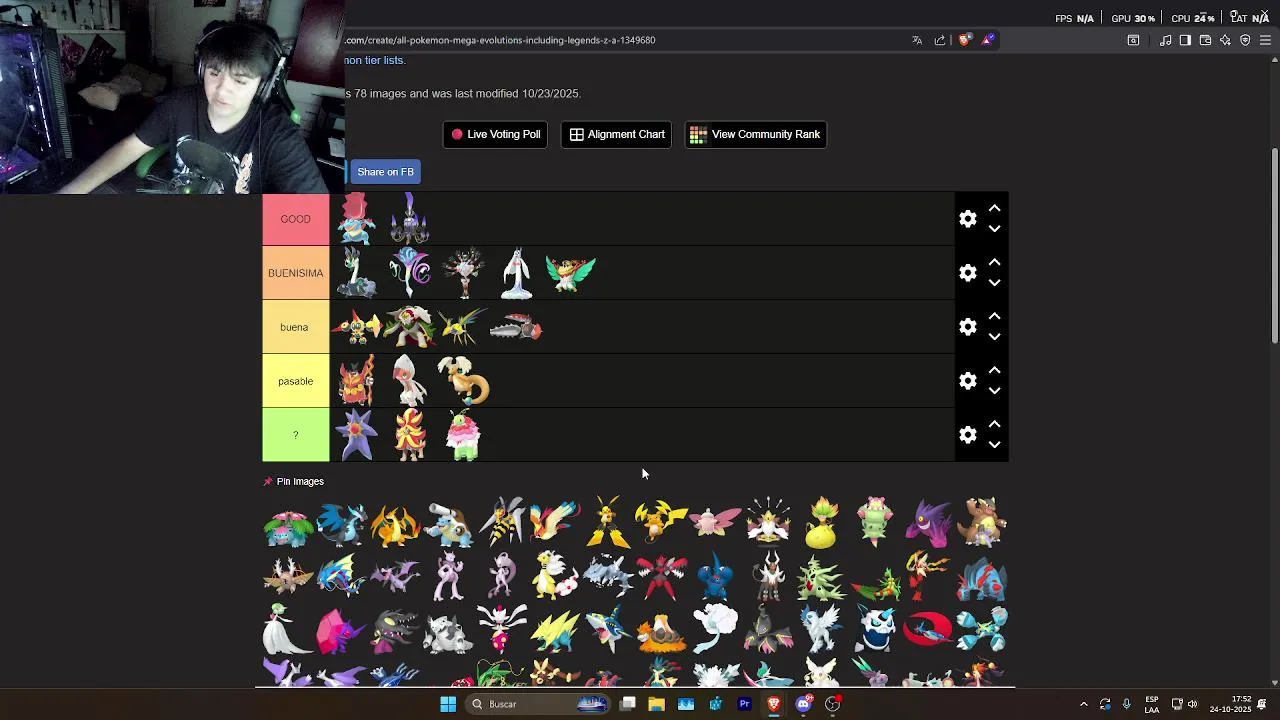Select Mega Starmie in ? tier
1280x720 pixels.
356,435
